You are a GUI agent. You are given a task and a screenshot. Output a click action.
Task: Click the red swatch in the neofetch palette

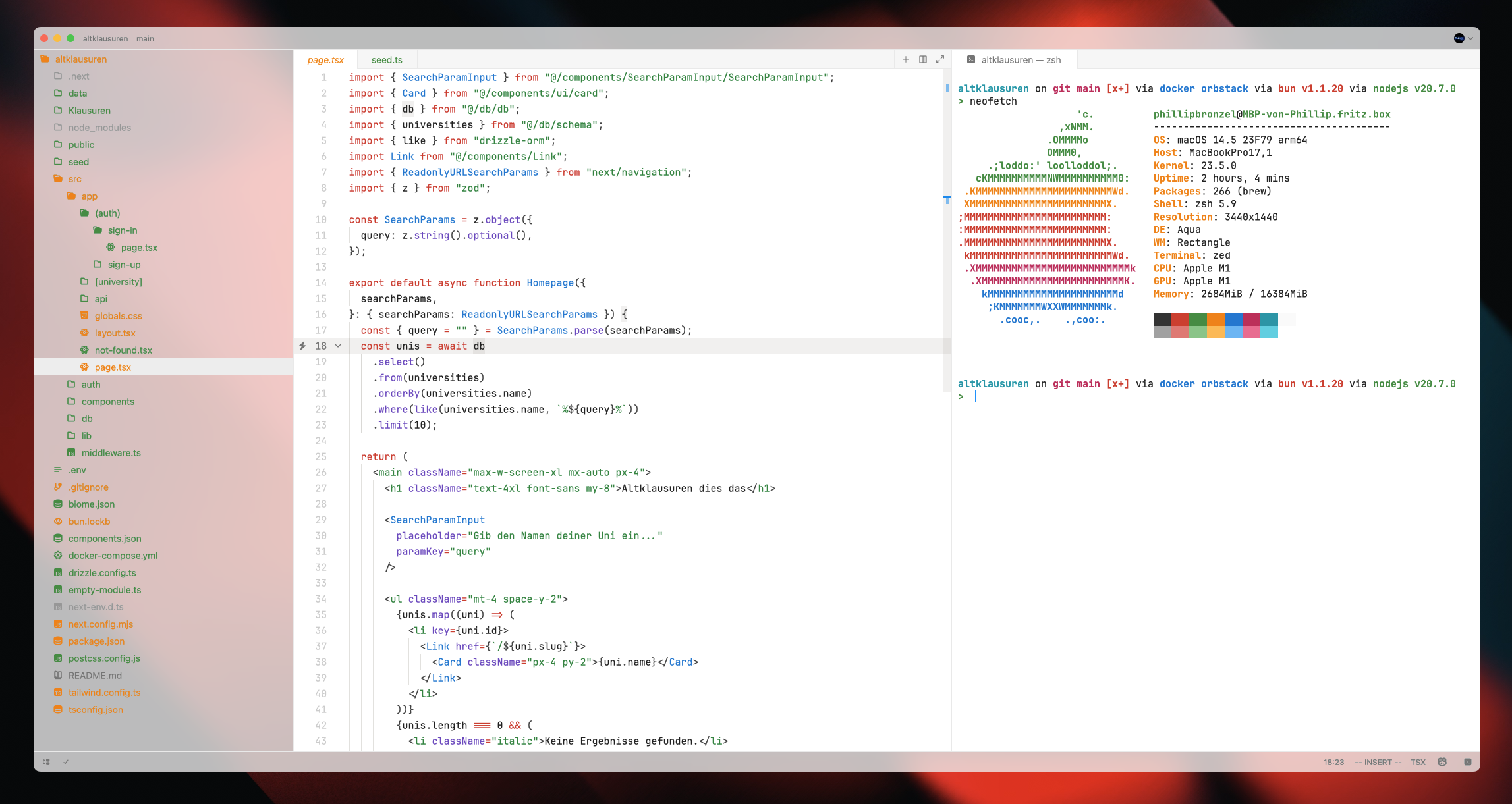tap(1180, 319)
